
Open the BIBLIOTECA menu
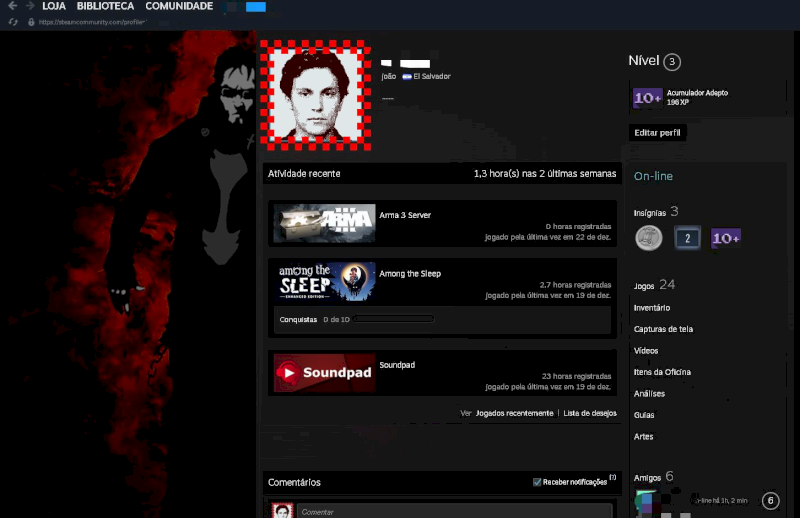coord(105,6)
